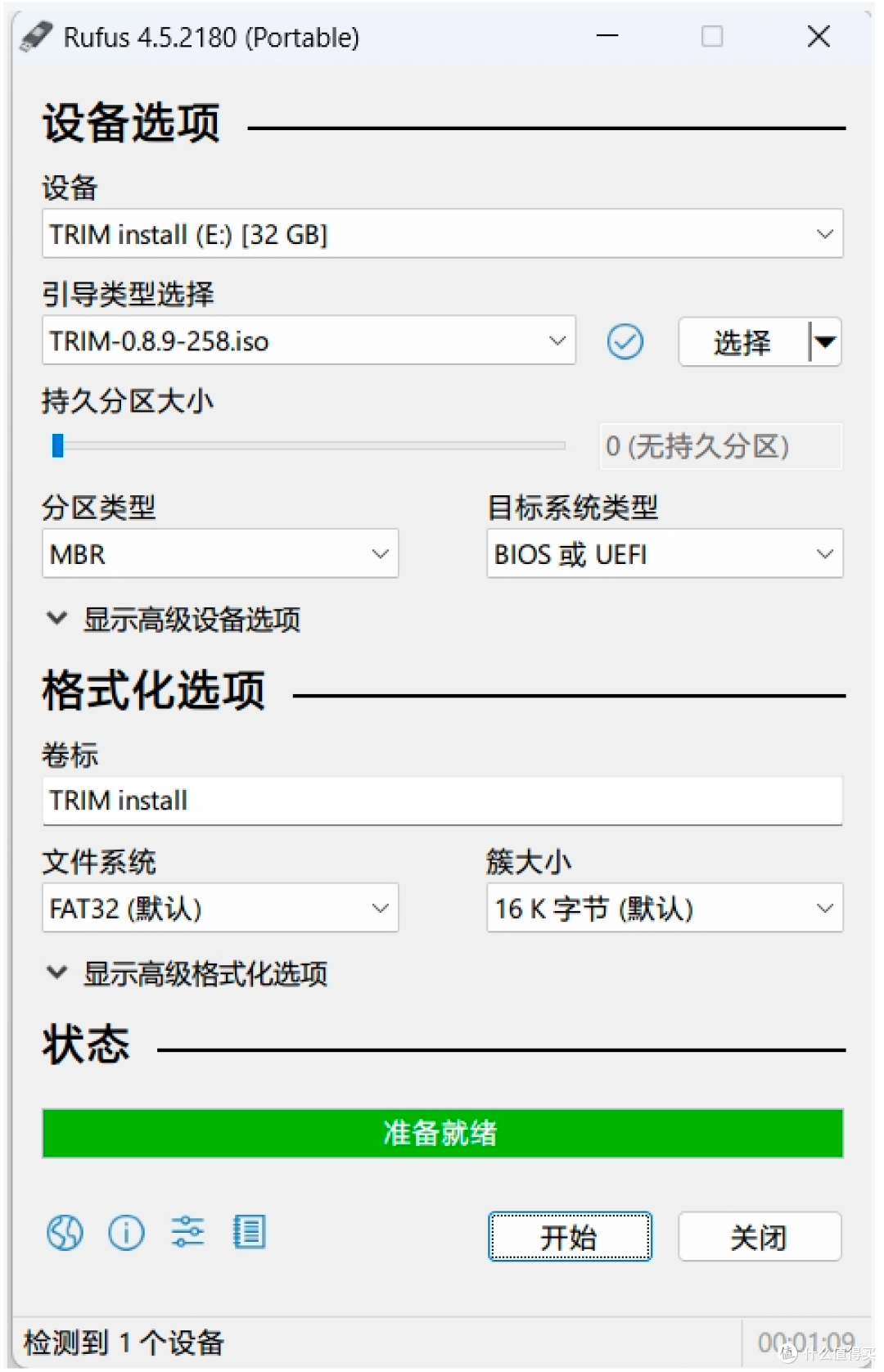Open target system dropdown BIOS 或 UEFI

[x=665, y=554]
